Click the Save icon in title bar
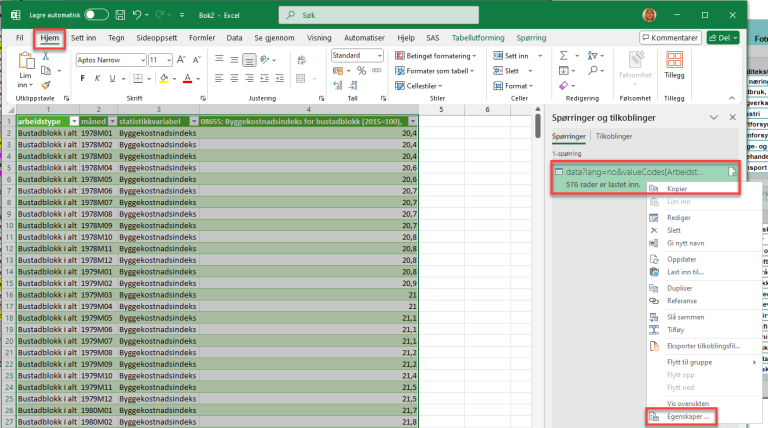The width and height of the screenshot is (768, 428). 119,15
